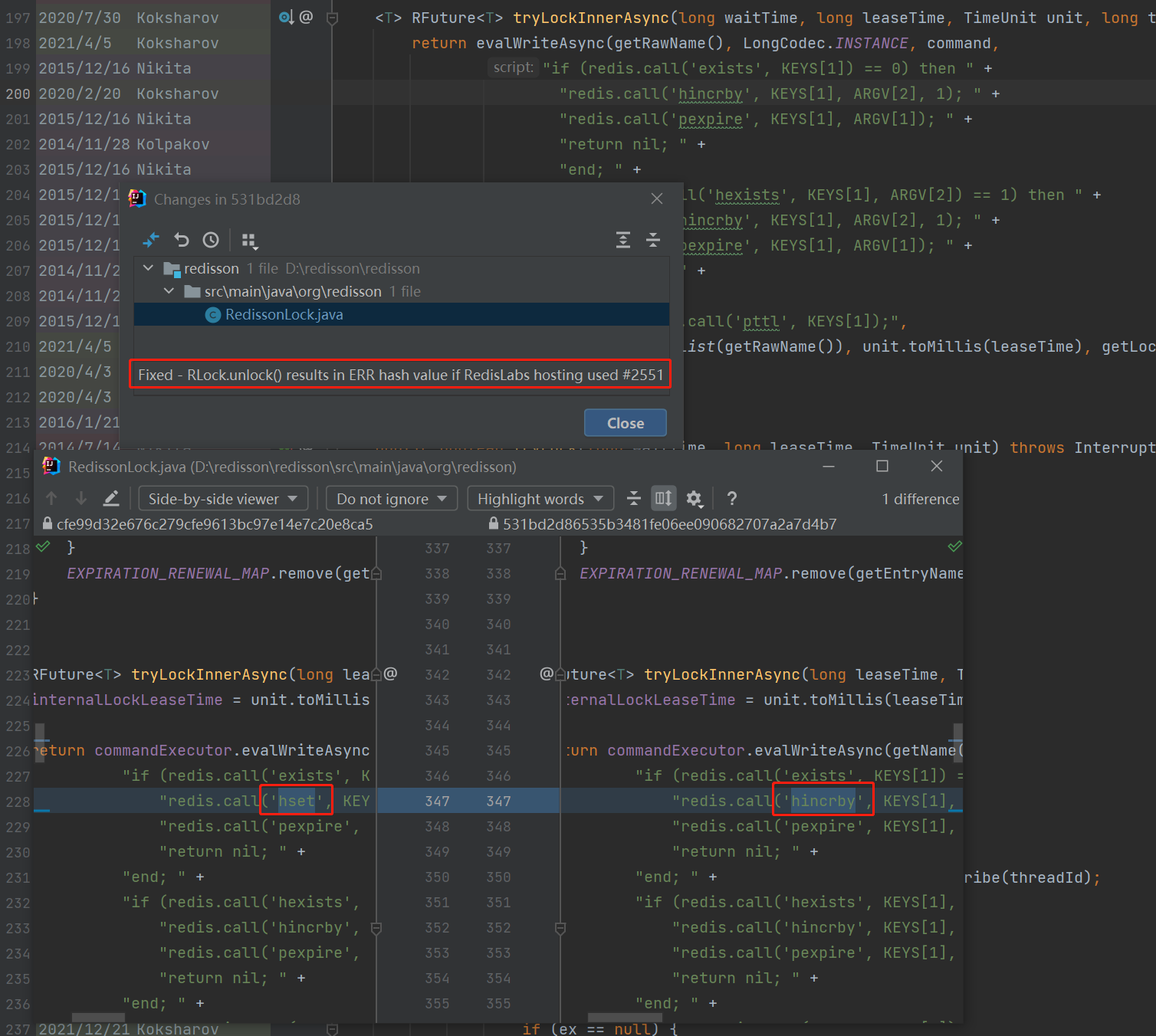Select RedissonLock.java in changes tree

tap(402, 315)
